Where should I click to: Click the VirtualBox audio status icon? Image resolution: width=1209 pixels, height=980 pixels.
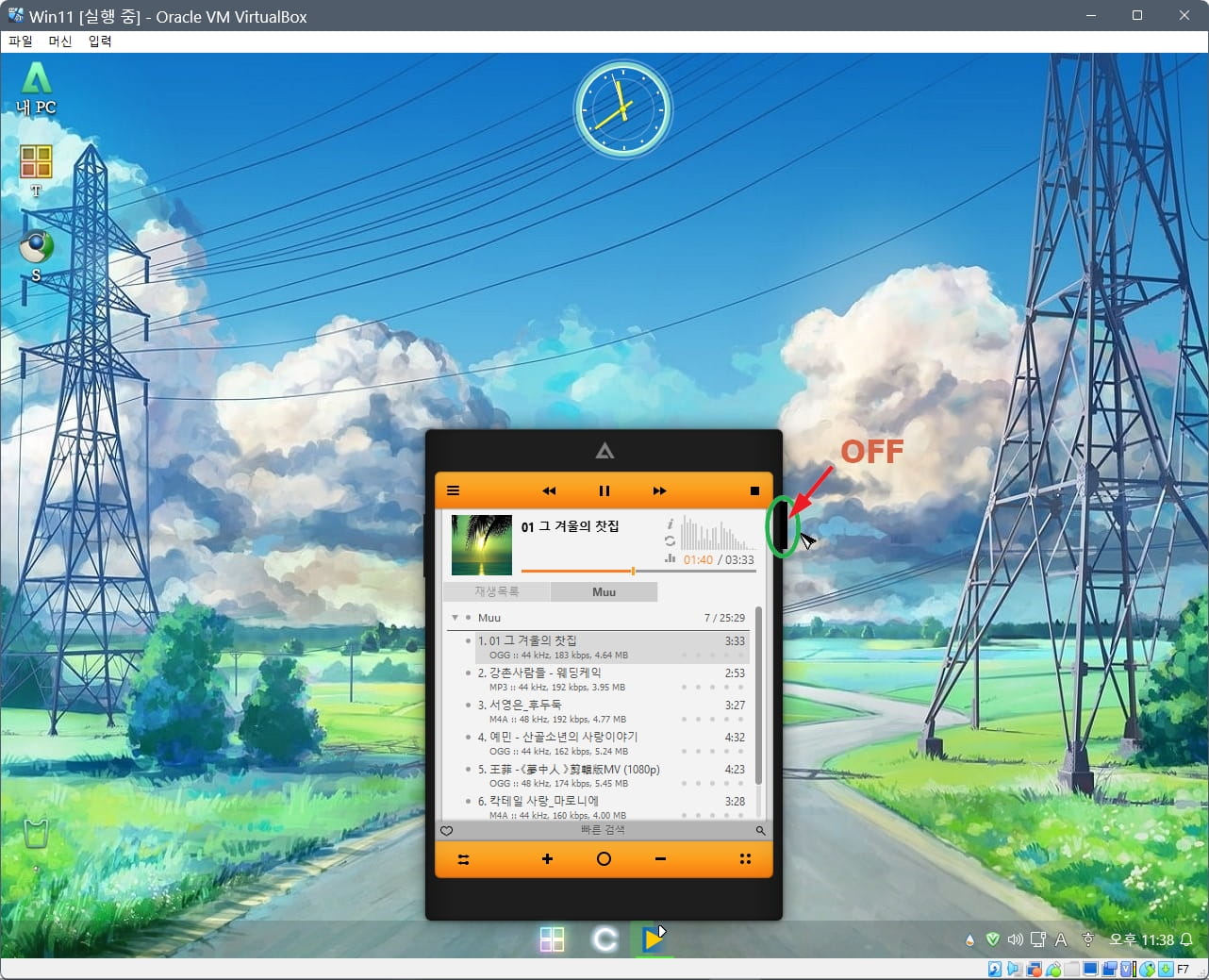1014,969
